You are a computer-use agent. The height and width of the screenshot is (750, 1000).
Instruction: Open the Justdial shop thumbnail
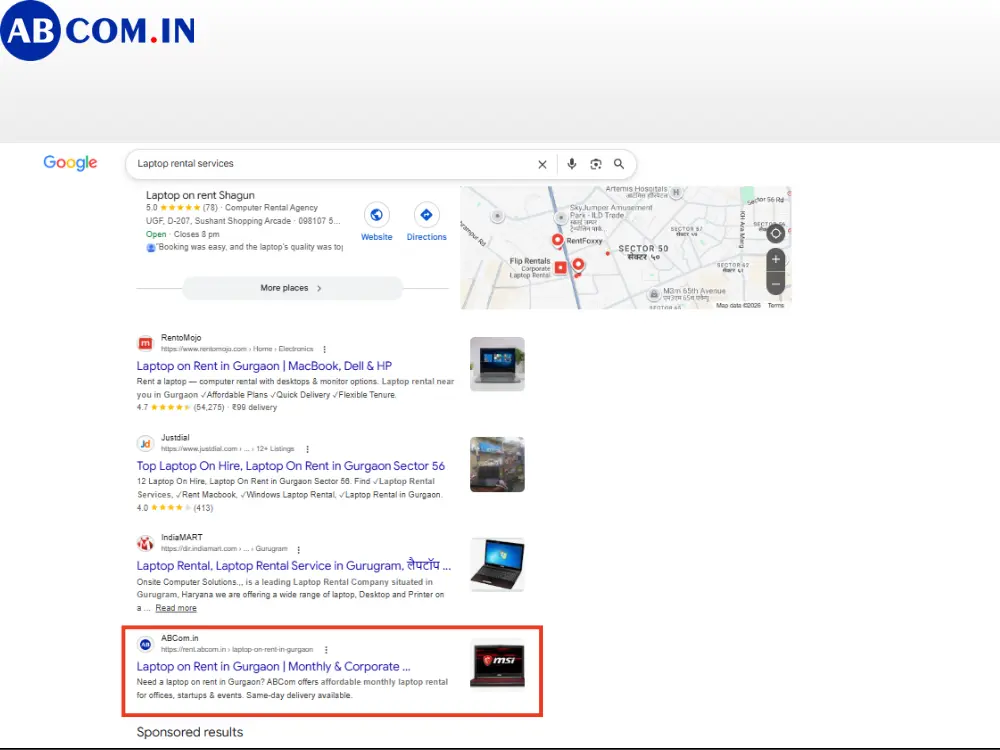click(x=497, y=464)
